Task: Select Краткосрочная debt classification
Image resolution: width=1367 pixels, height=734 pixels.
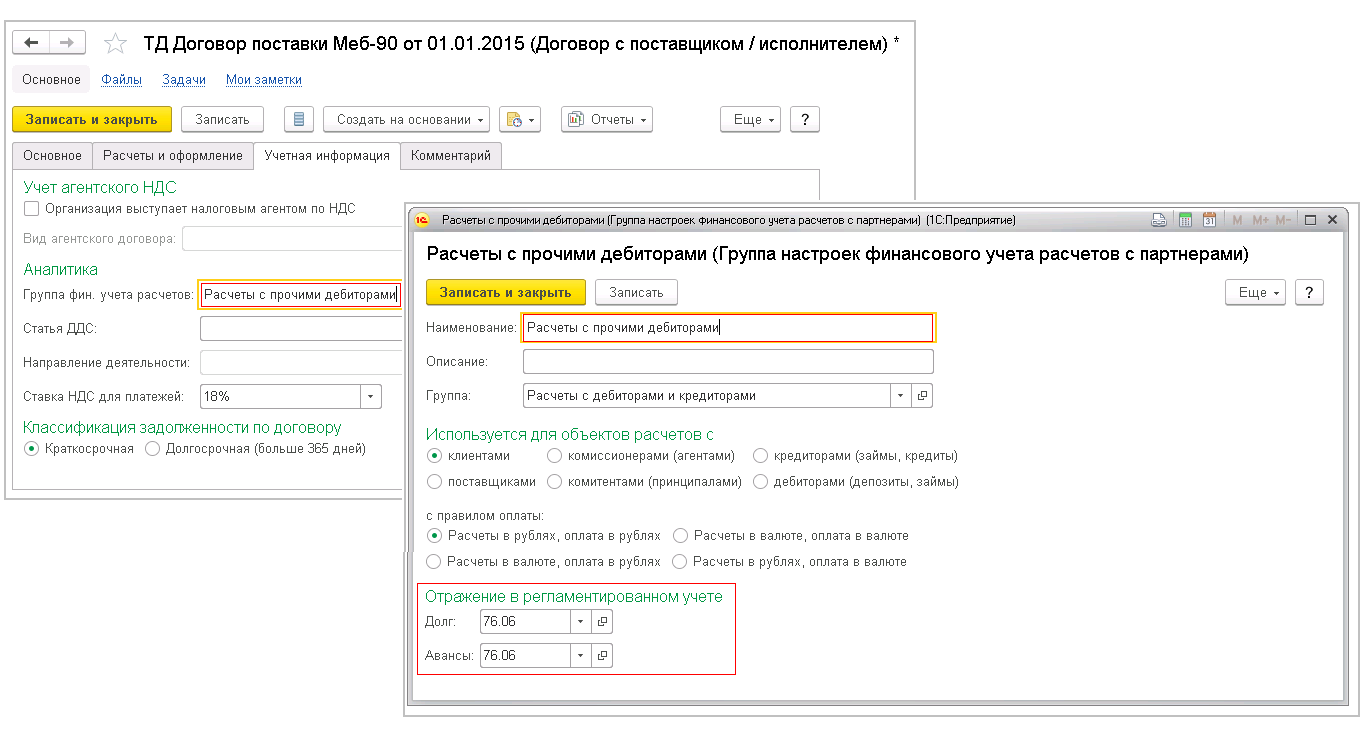Action: pyautogui.click(x=32, y=449)
